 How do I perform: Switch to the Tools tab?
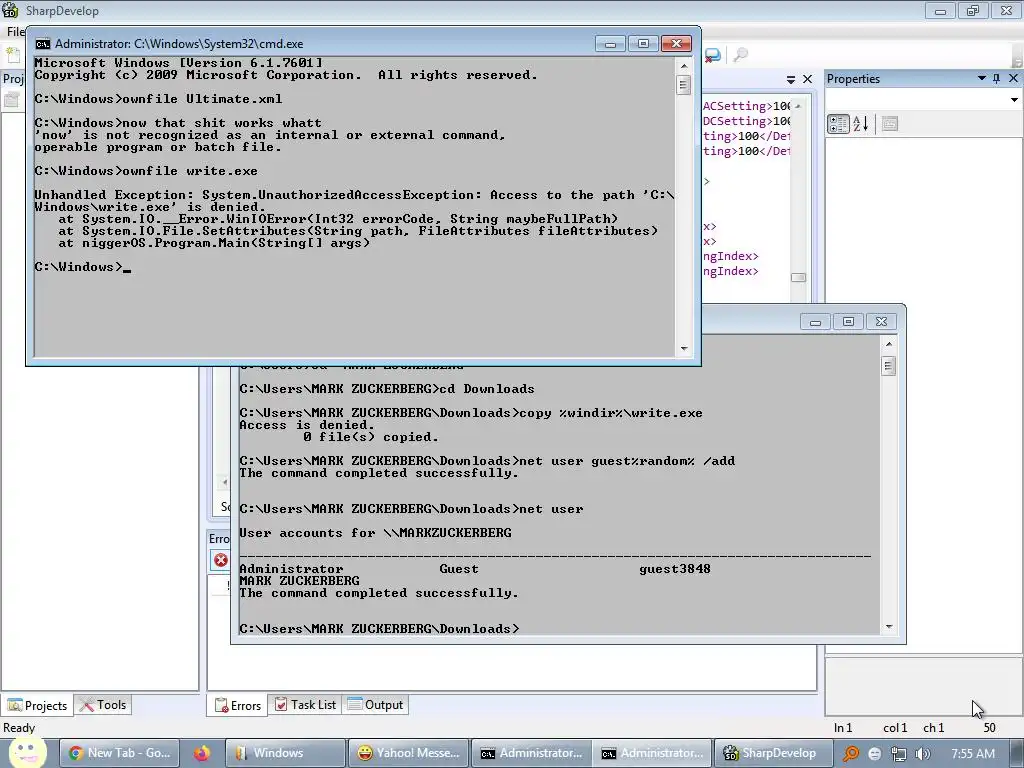[x=103, y=705]
